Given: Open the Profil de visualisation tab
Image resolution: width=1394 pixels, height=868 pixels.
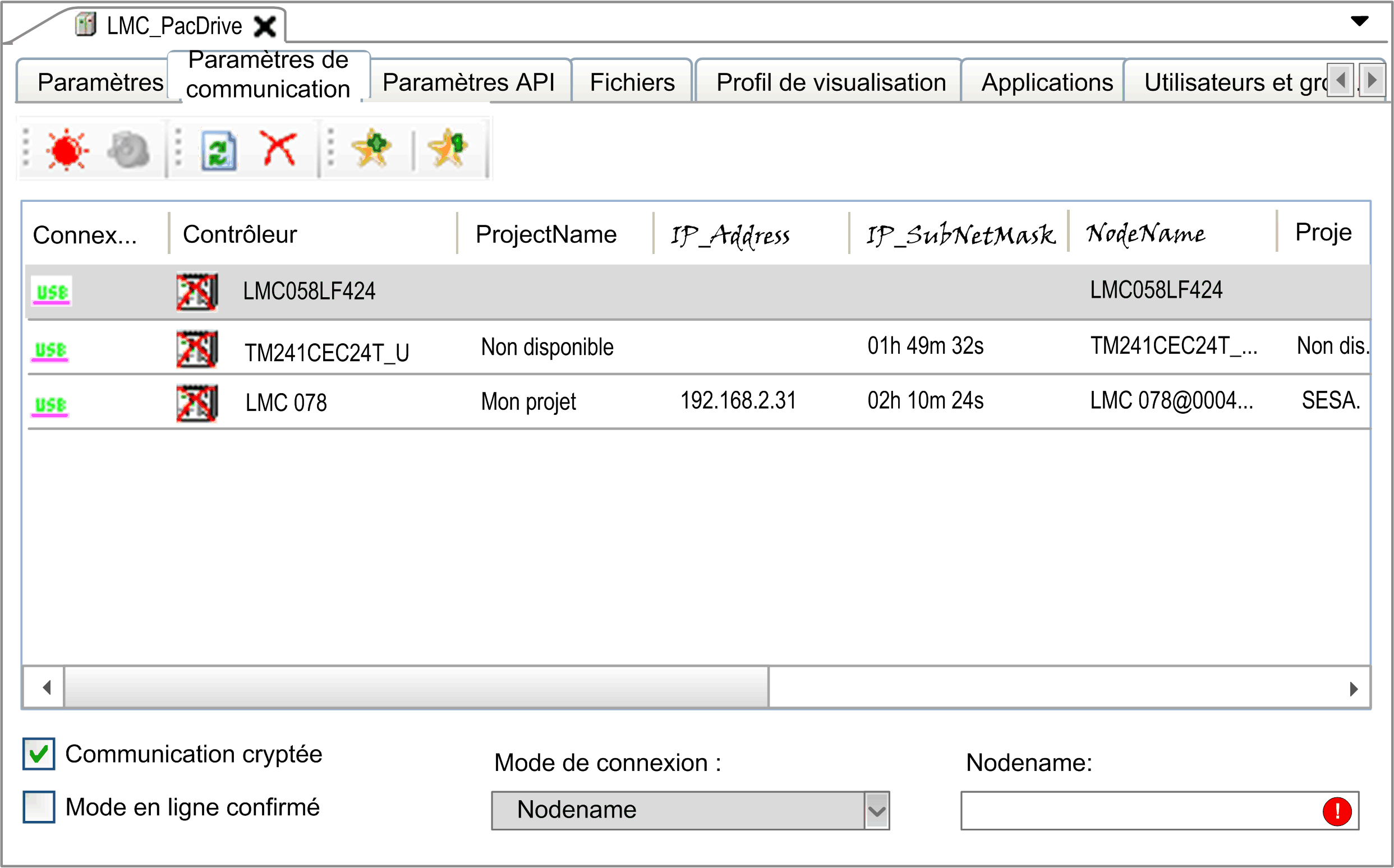Looking at the screenshot, I should 831,82.
